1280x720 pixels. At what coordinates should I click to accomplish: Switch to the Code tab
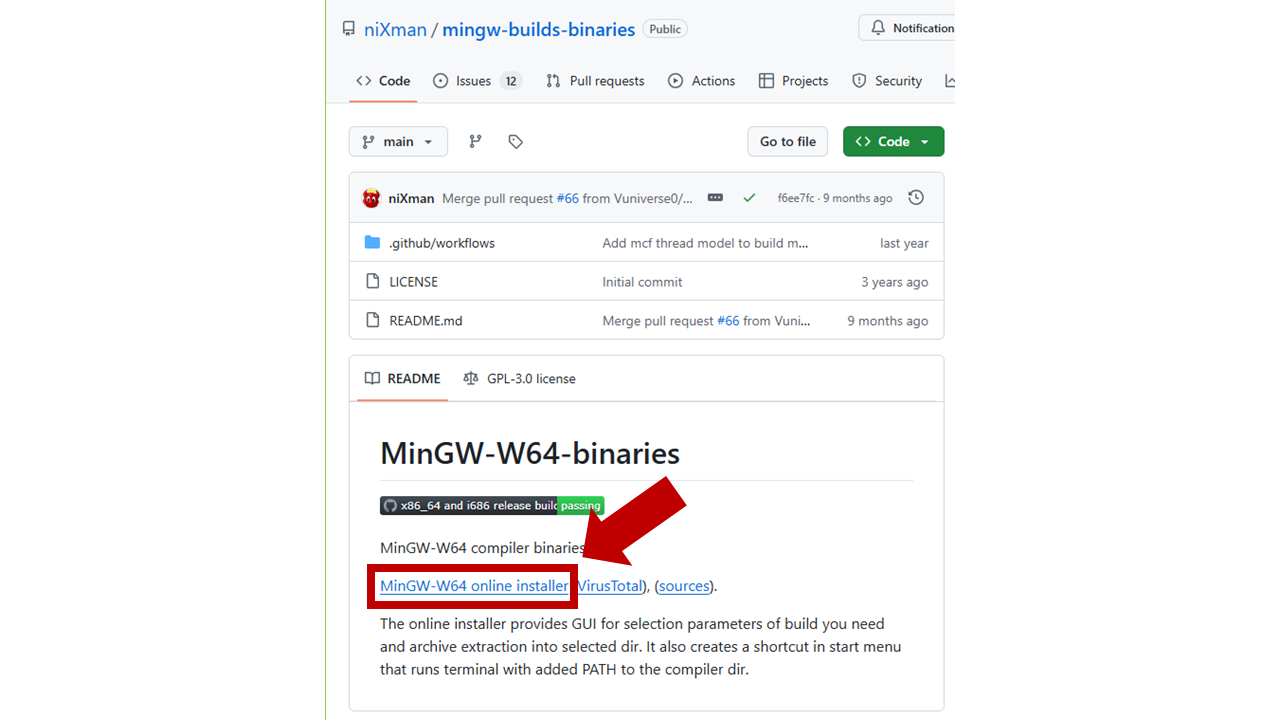point(383,81)
